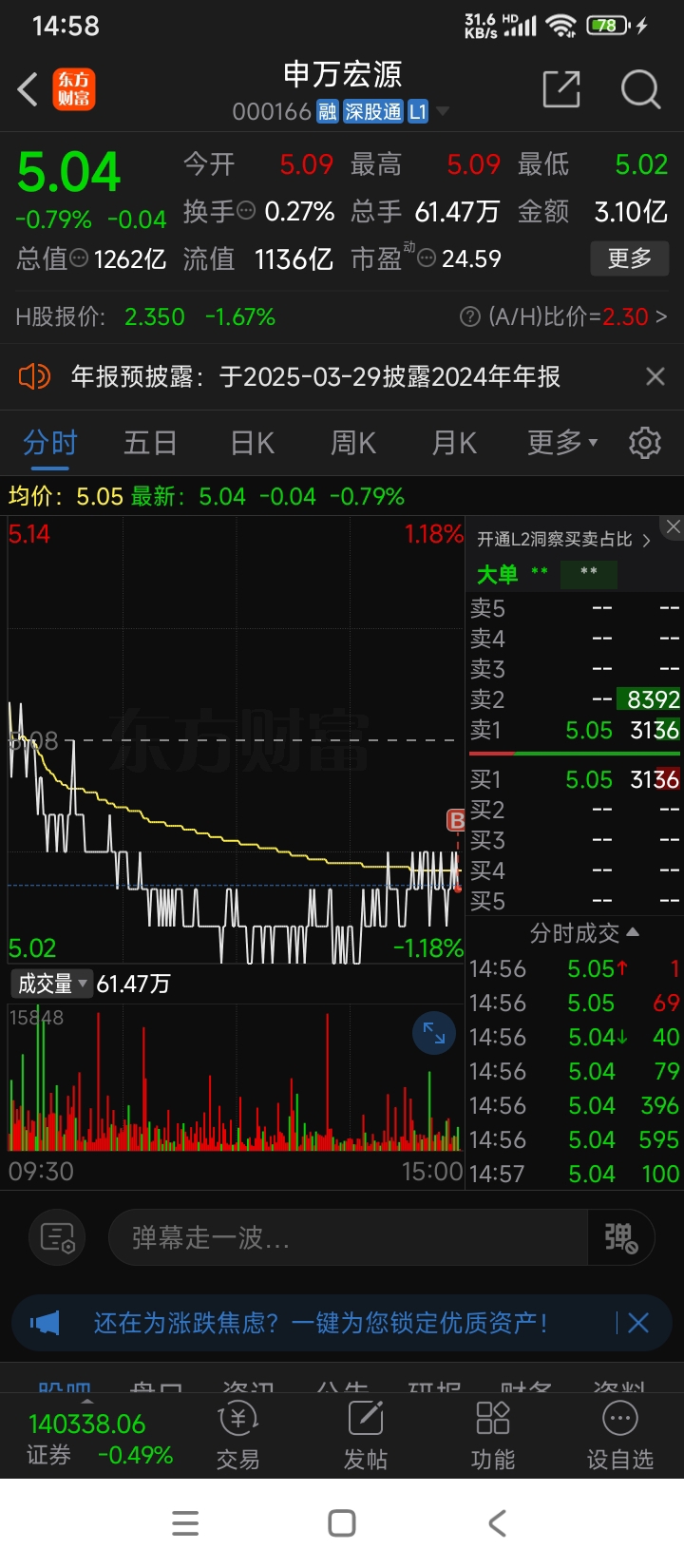Select the 分时 chart tab
684x1568 pixels.
pyautogui.click(x=50, y=443)
